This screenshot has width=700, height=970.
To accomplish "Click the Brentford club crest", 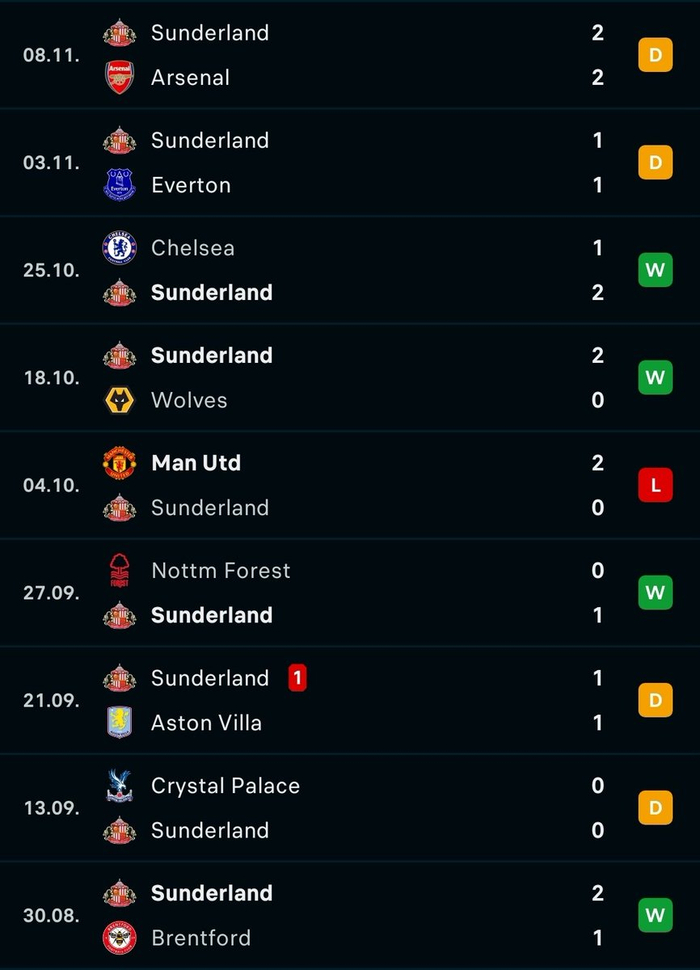I will pyautogui.click(x=120, y=938).
